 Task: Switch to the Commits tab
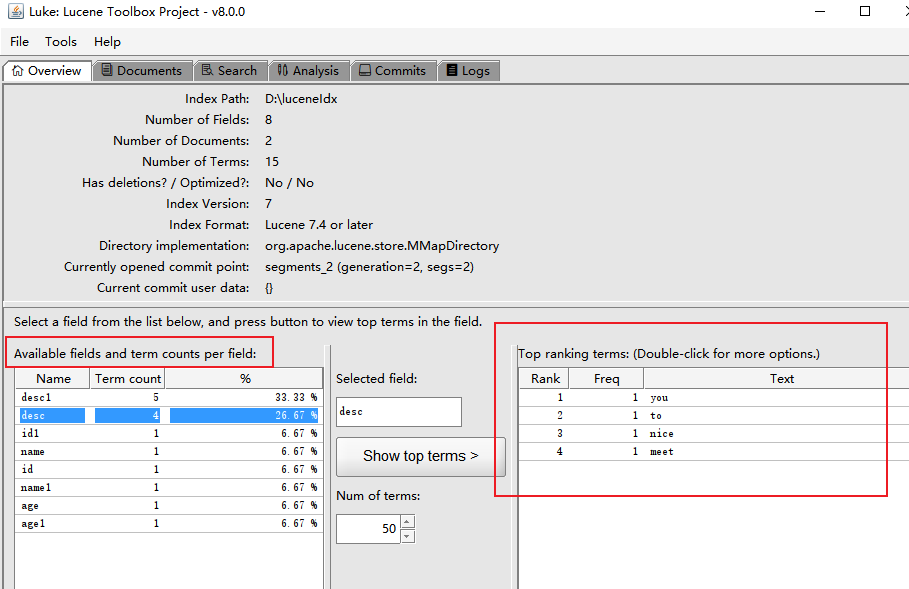(393, 71)
